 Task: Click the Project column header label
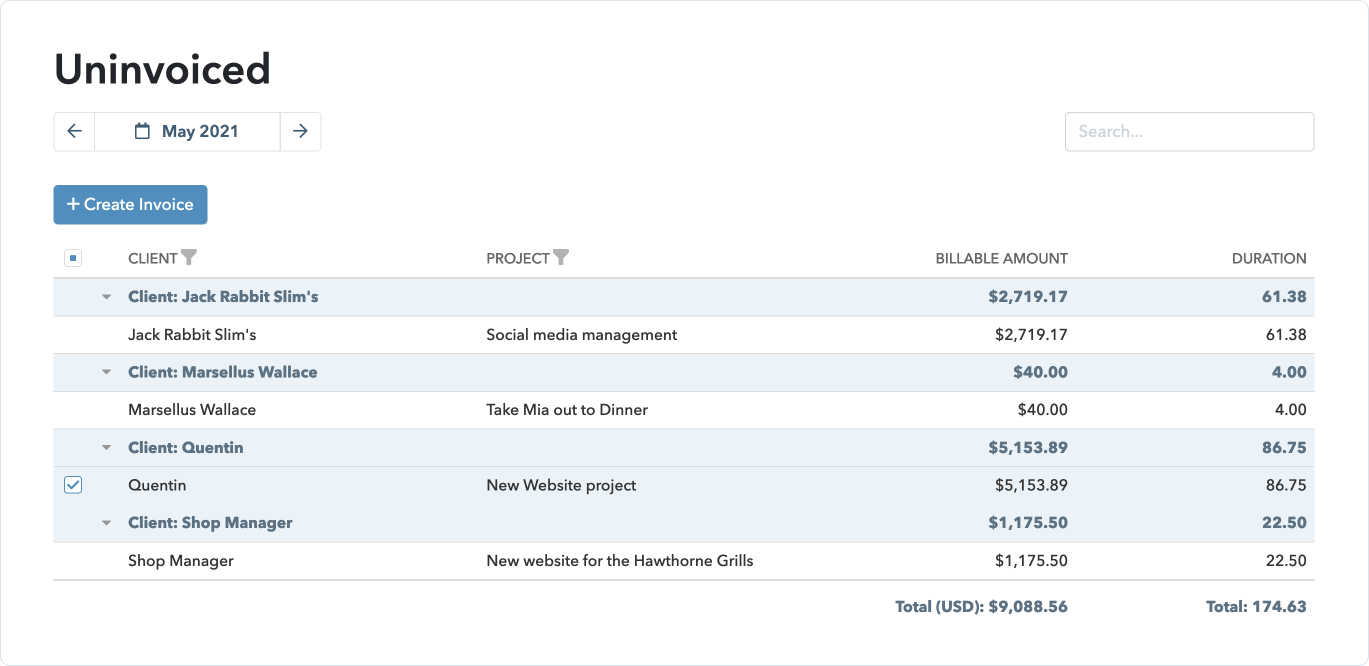click(517, 258)
